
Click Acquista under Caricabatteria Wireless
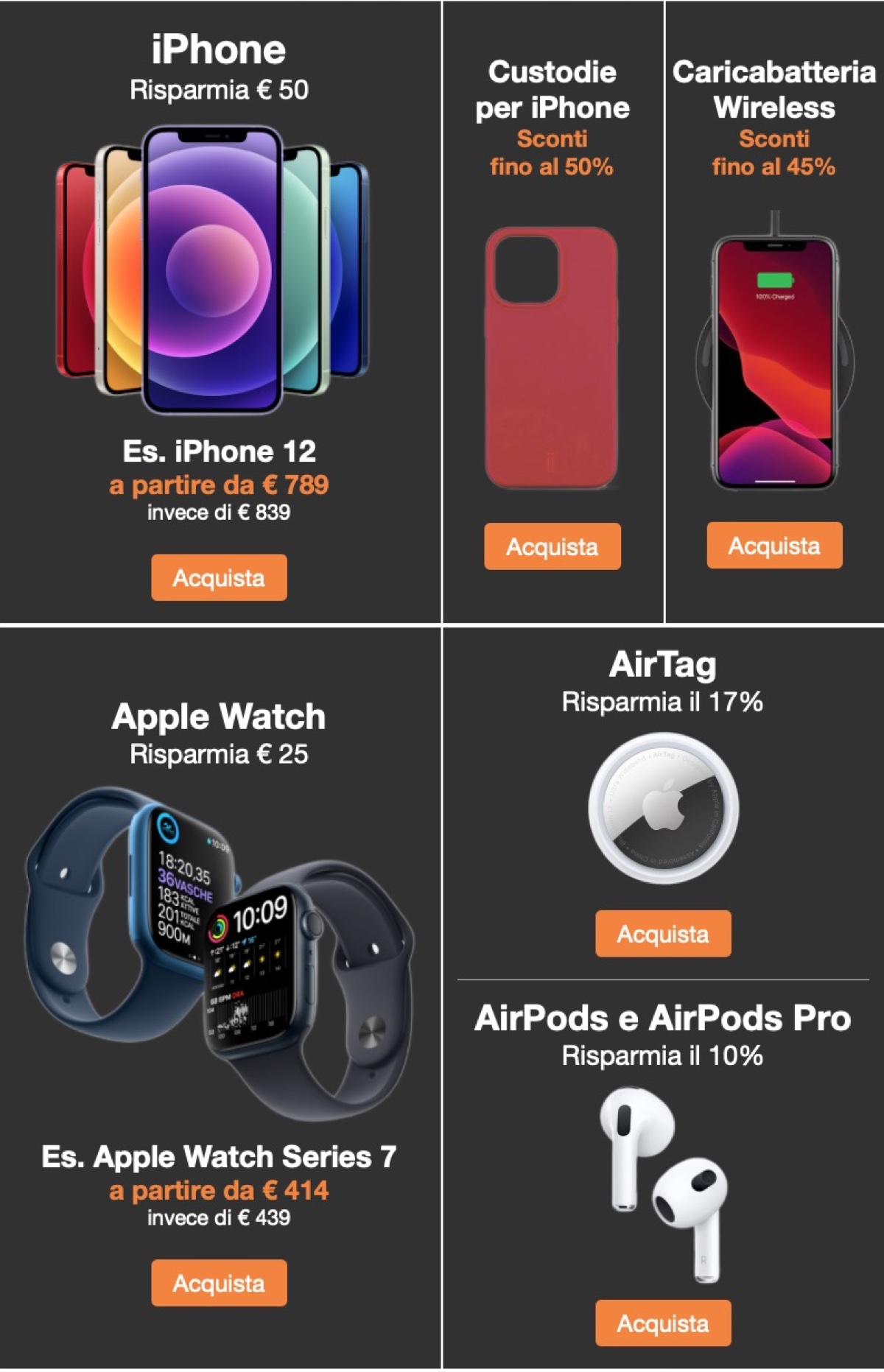774,545
